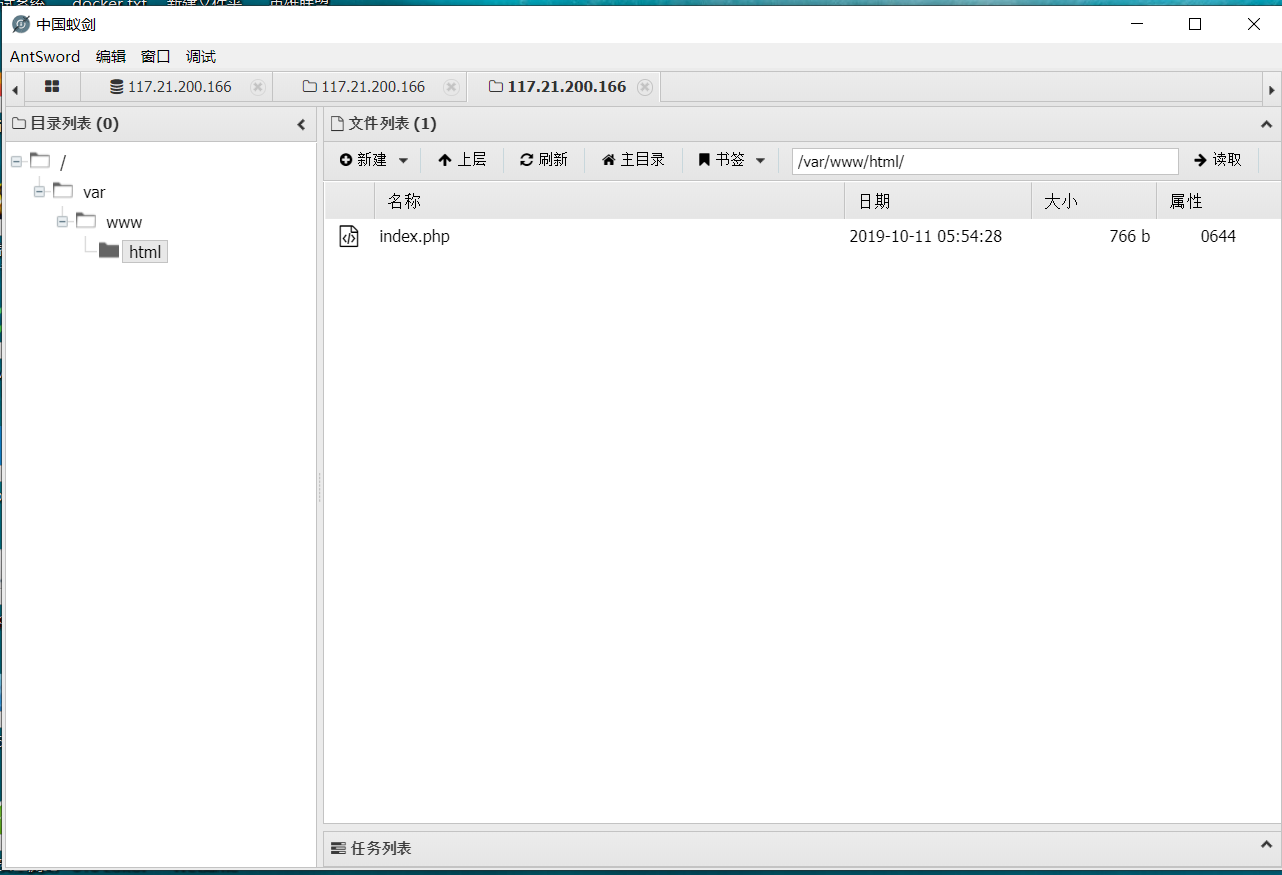Open the home grid tab icon
Image resolution: width=1282 pixels, height=875 pixels.
tap(52, 87)
